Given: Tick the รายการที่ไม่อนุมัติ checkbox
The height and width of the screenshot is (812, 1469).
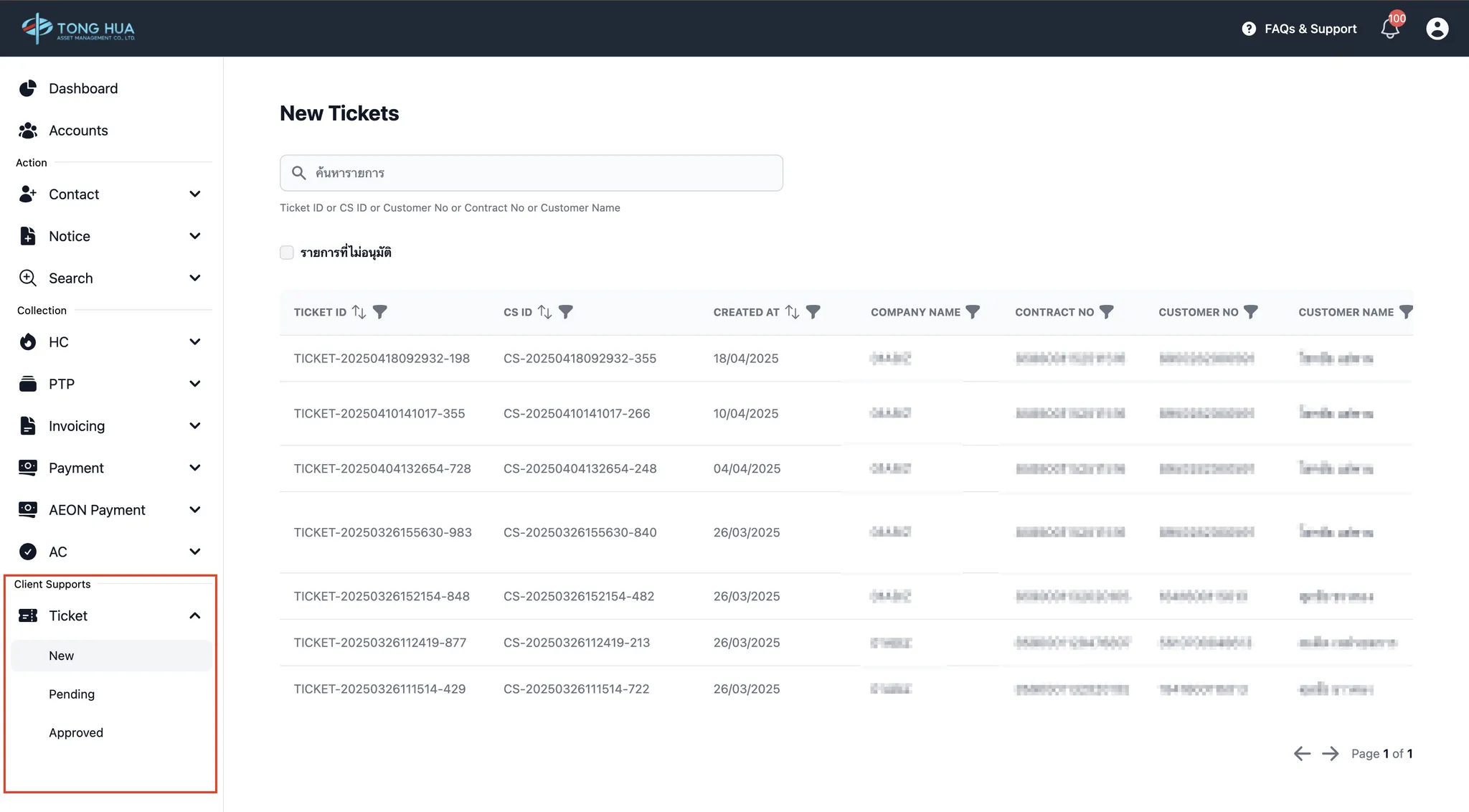Looking at the screenshot, I should pos(287,252).
